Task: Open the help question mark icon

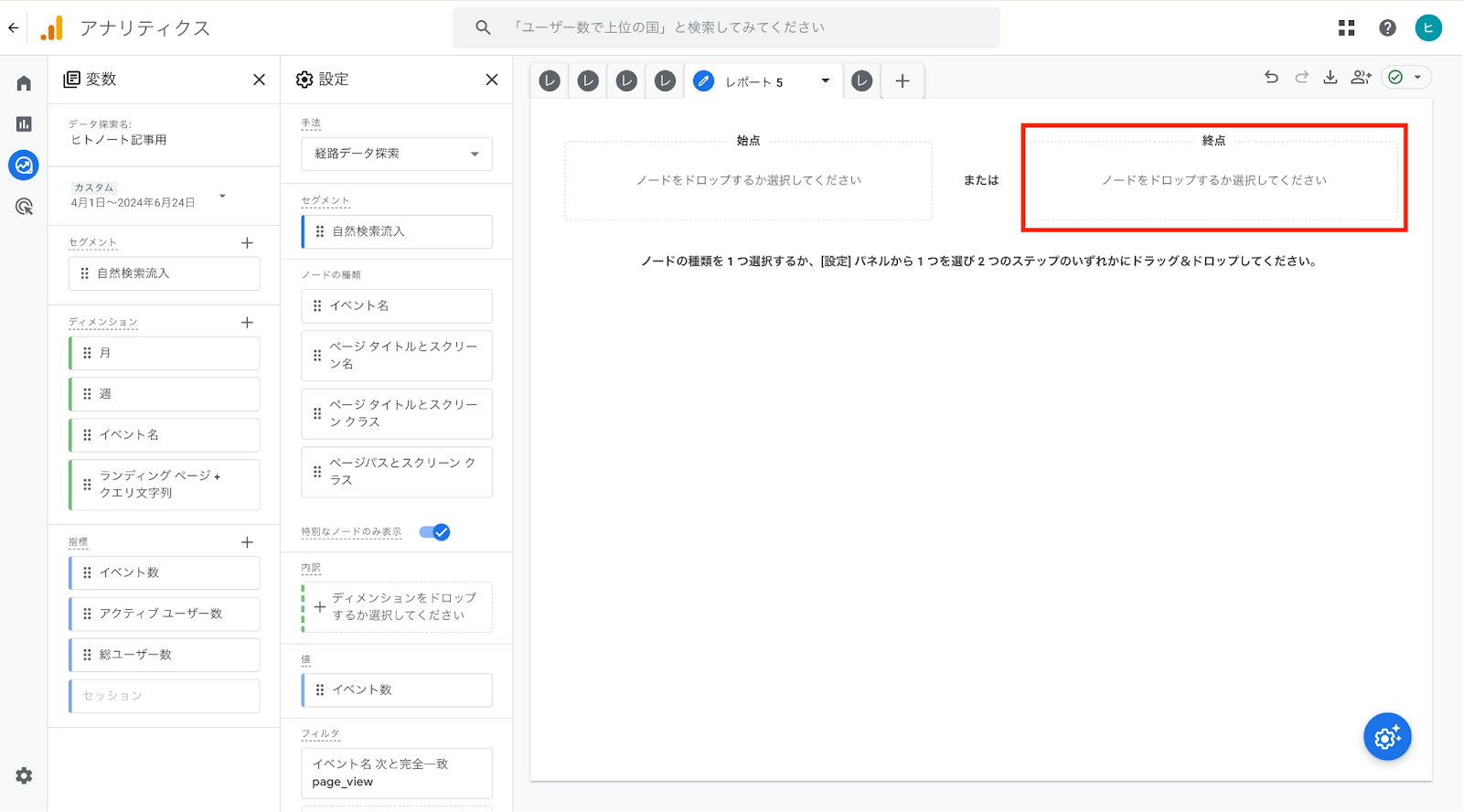Action: coord(1387,28)
